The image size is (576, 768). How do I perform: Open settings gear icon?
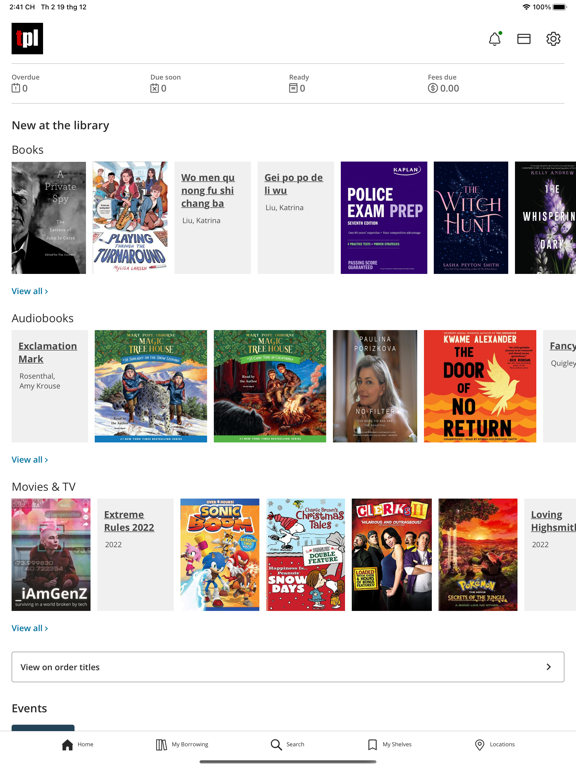[x=553, y=39]
